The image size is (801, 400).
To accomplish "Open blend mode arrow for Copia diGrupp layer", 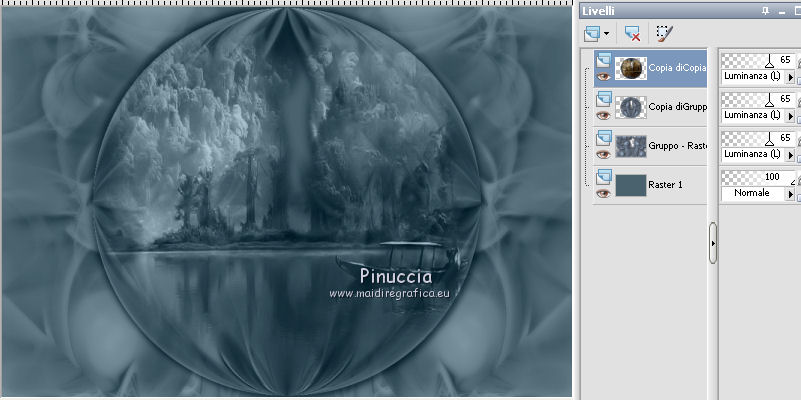I will pyautogui.click(x=790, y=116).
